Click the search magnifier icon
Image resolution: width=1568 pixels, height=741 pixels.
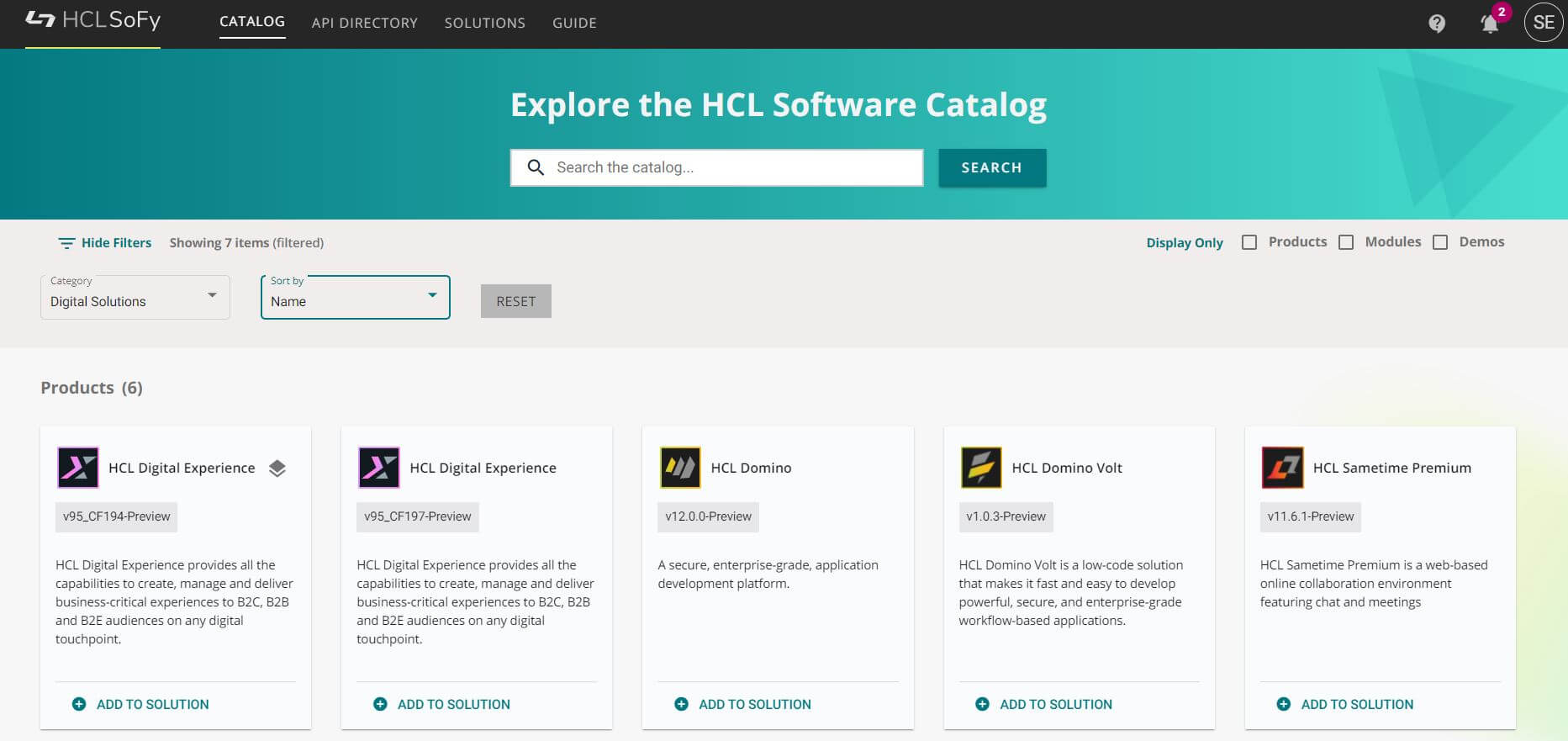536,167
